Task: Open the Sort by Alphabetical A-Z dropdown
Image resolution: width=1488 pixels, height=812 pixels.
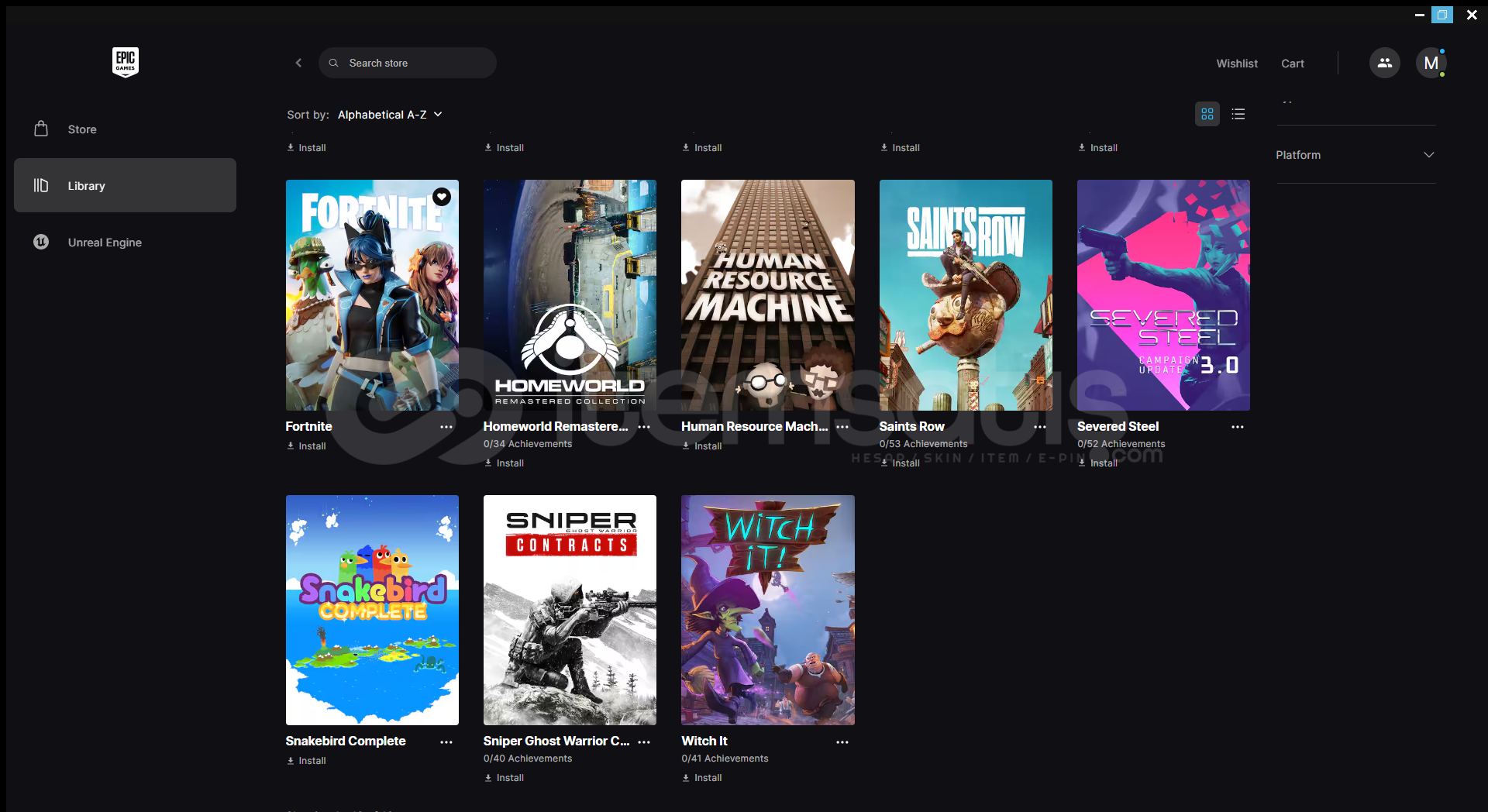Action: click(x=390, y=115)
